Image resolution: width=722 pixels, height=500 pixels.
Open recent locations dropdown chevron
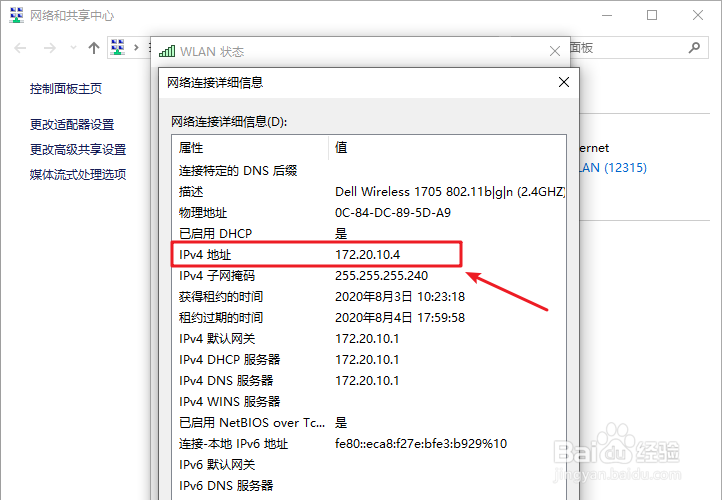(x=73, y=47)
